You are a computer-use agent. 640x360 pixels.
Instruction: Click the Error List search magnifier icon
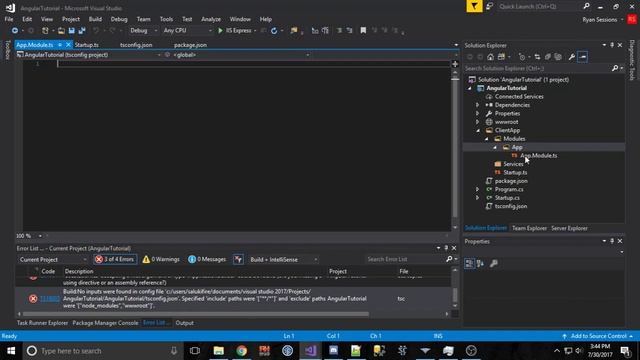pyautogui.click(x=449, y=259)
